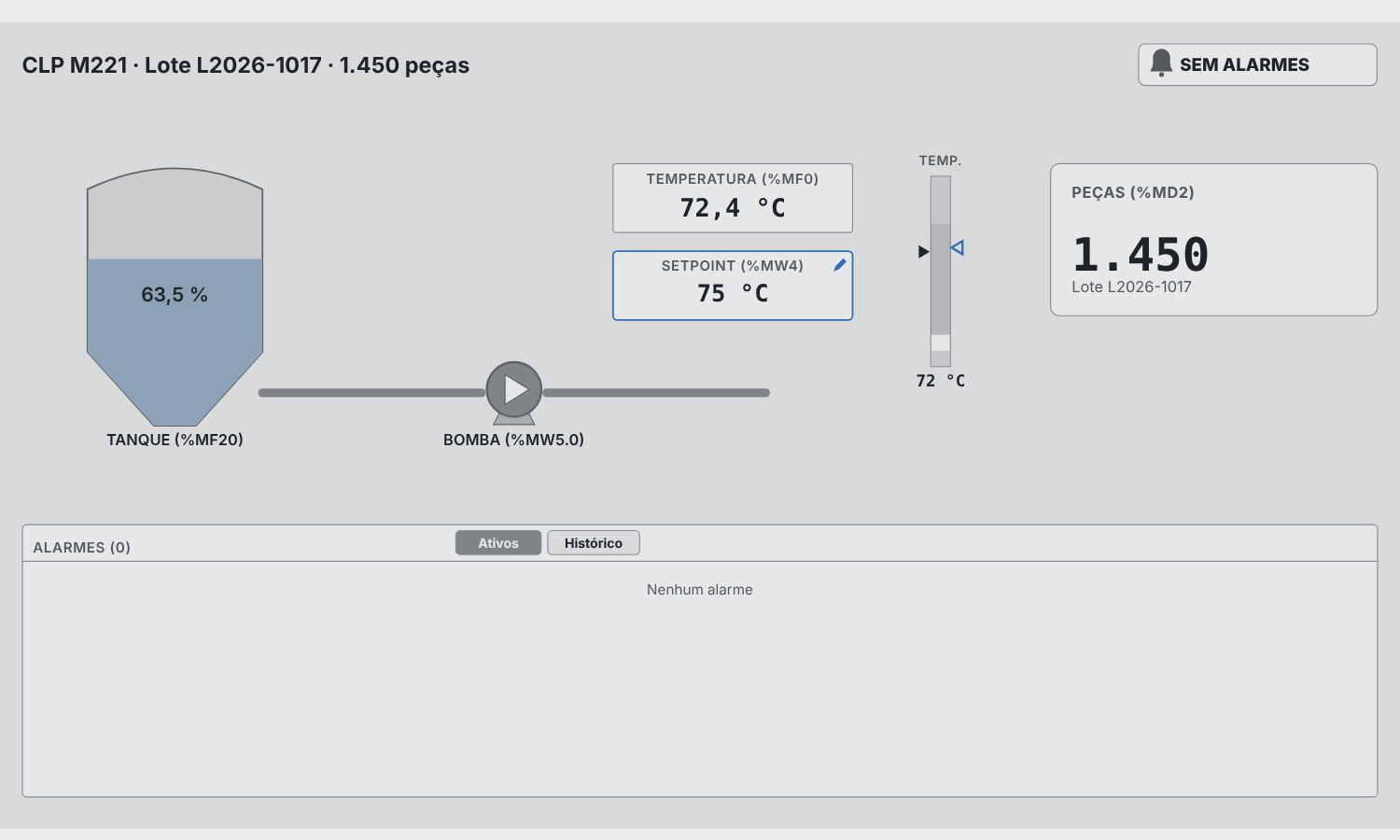Screen dimensions: 1400x840
Task: Click the pencil edit icon on setpoint
Action: tap(840, 265)
